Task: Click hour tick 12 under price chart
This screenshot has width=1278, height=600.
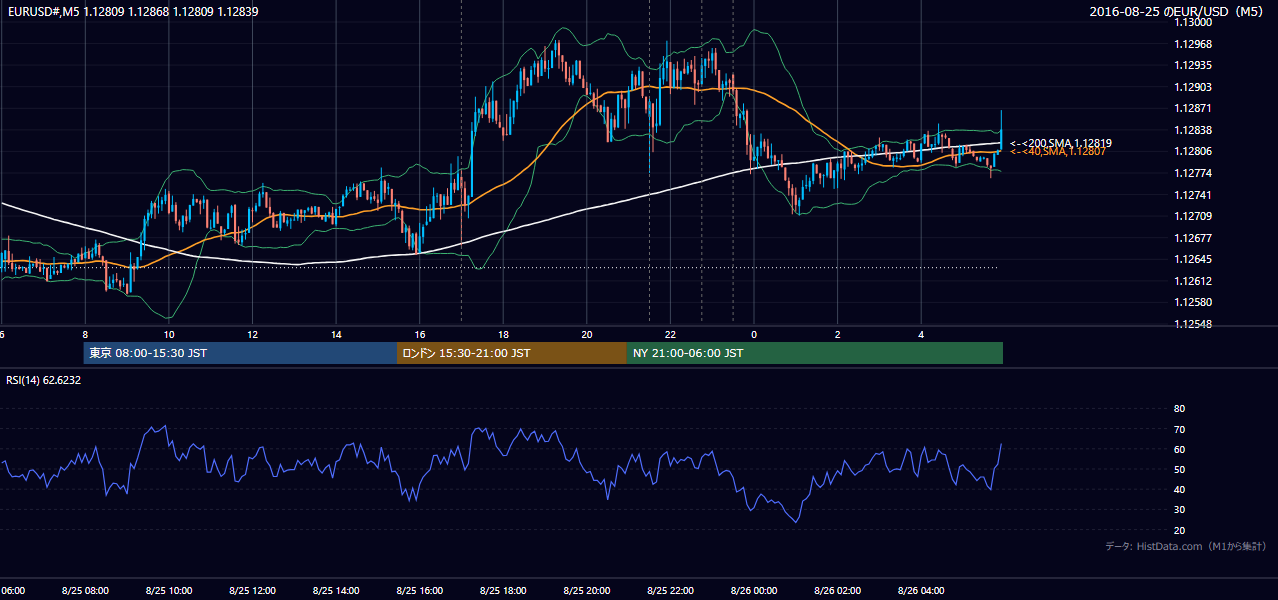Action: tap(252, 335)
